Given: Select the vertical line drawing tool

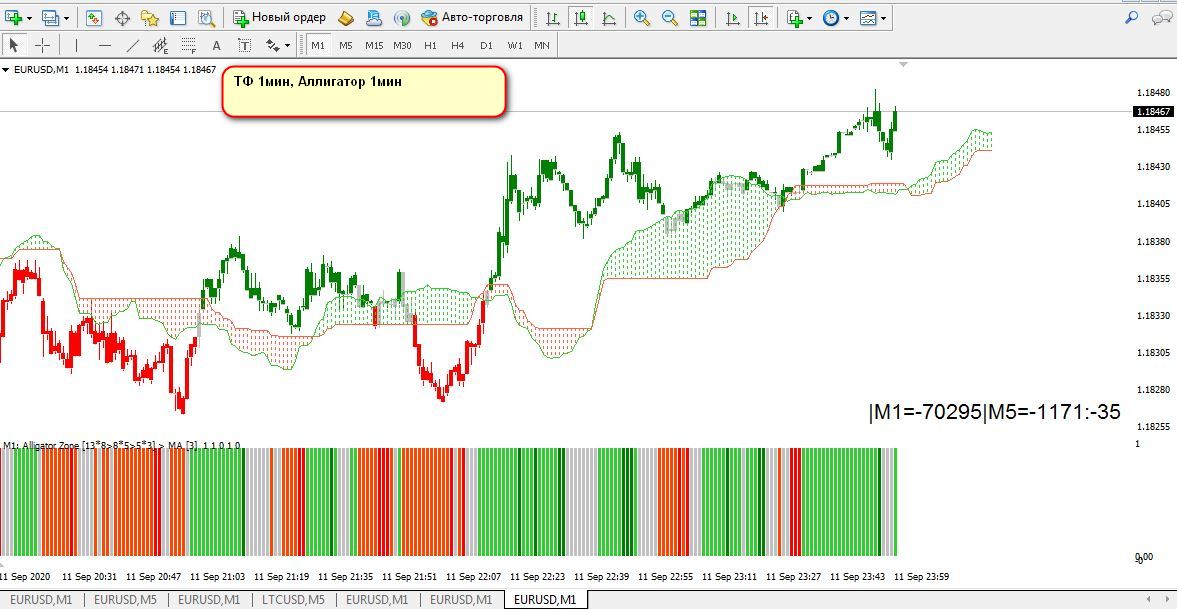Looking at the screenshot, I should click(76, 45).
